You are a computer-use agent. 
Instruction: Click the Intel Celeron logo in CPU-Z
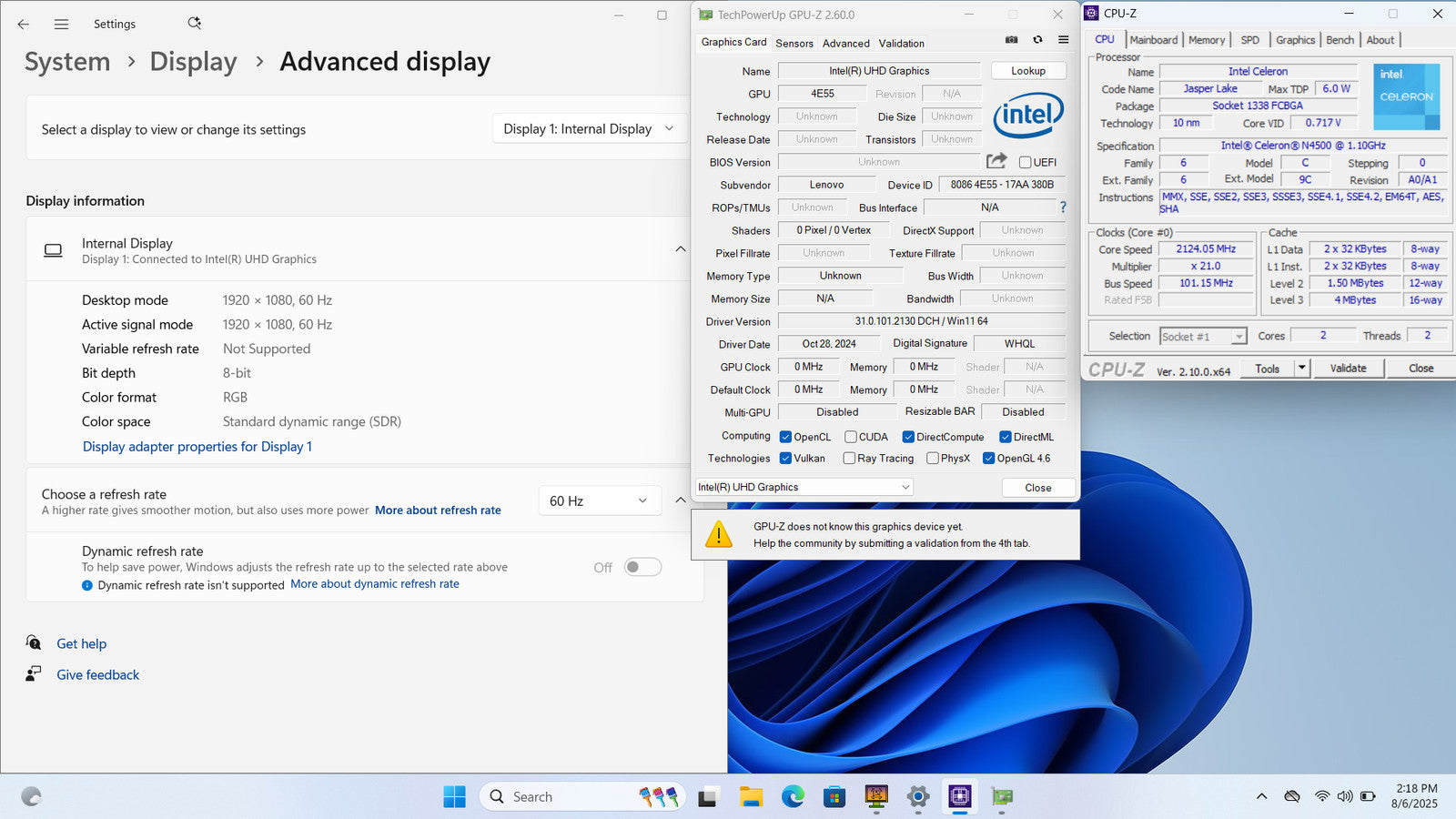pyautogui.click(x=1406, y=96)
